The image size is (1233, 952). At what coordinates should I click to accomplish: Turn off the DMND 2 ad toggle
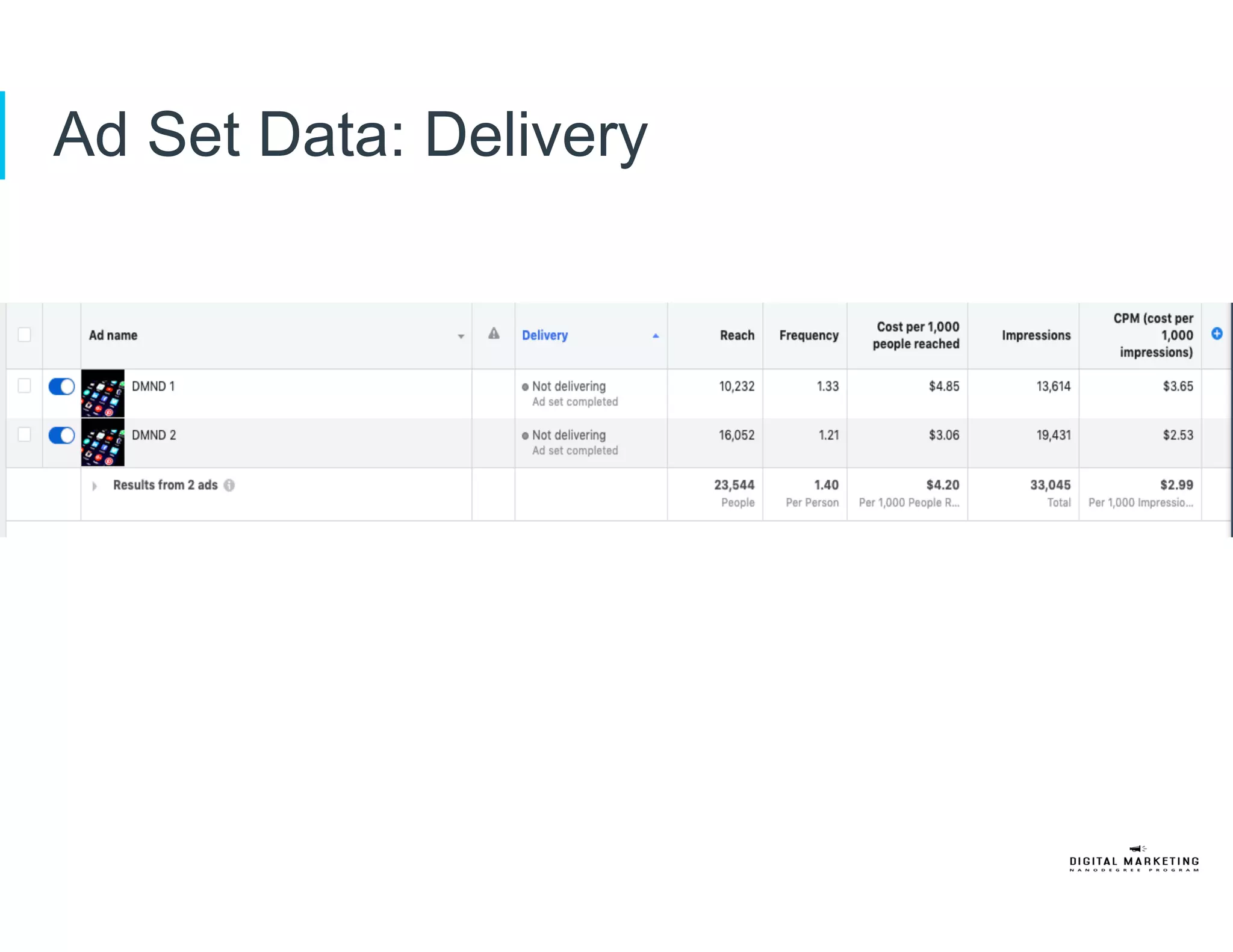[x=62, y=435]
